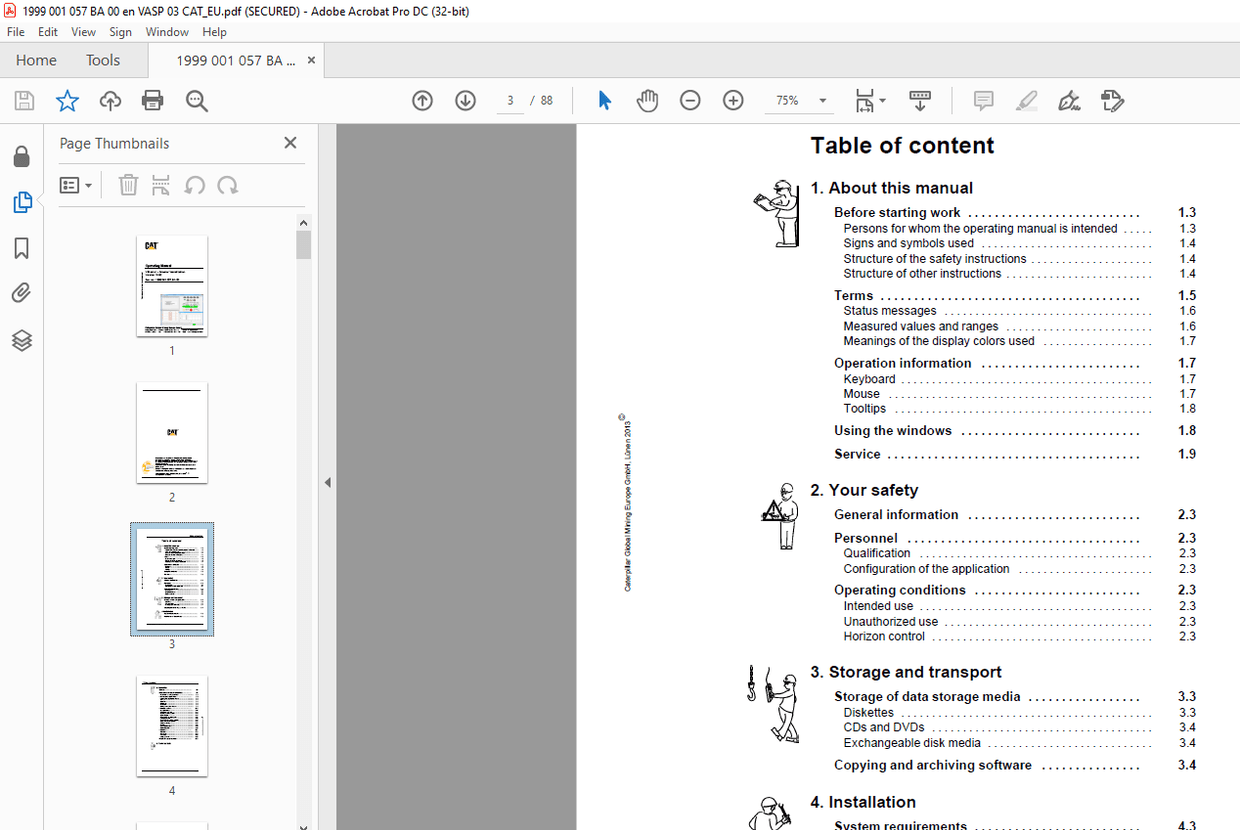Open the zoom level dropdown
The image size is (1240, 830).
click(822, 100)
